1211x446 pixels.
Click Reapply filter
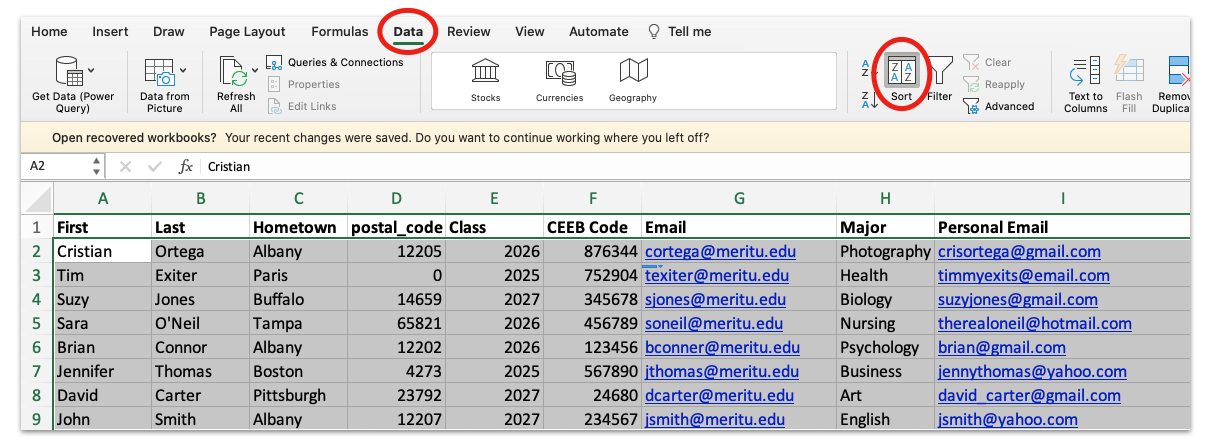(995, 84)
